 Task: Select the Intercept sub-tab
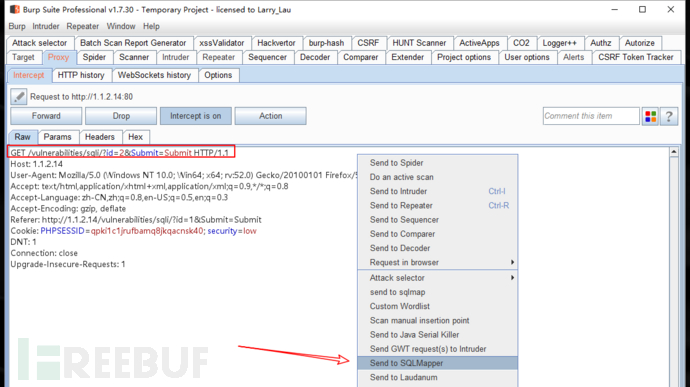pyautogui.click(x=29, y=75)
